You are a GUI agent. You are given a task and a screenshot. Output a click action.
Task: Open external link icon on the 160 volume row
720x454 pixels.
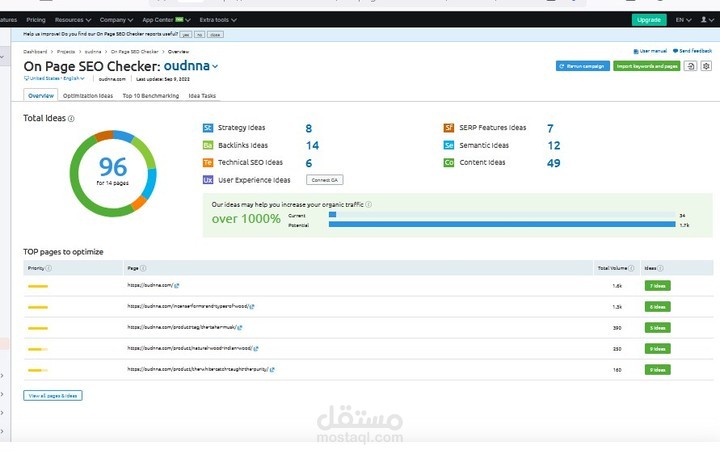pos(272,370)
